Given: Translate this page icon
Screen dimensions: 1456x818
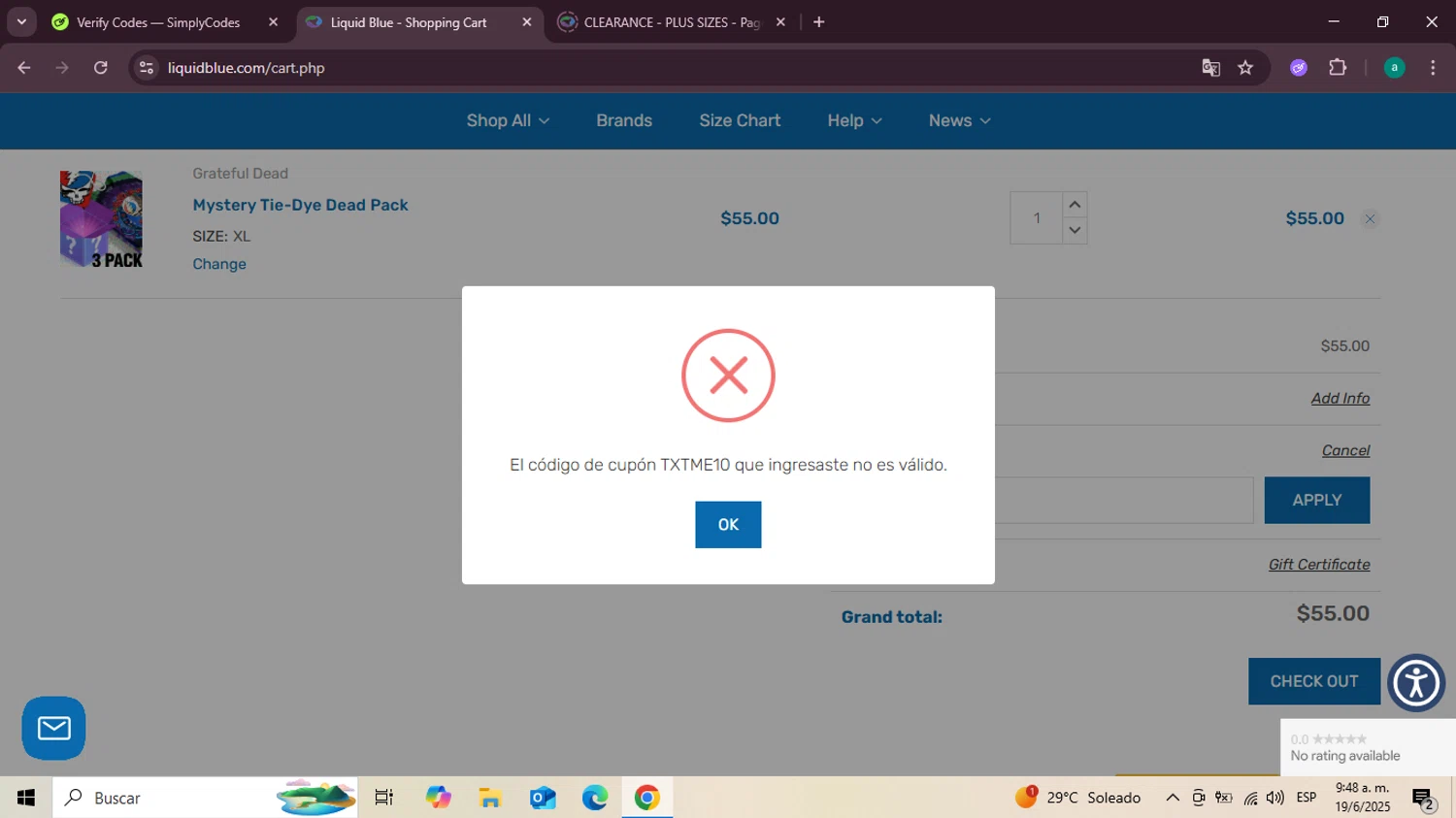Looking at the screenshot, I should [1210, 68].
